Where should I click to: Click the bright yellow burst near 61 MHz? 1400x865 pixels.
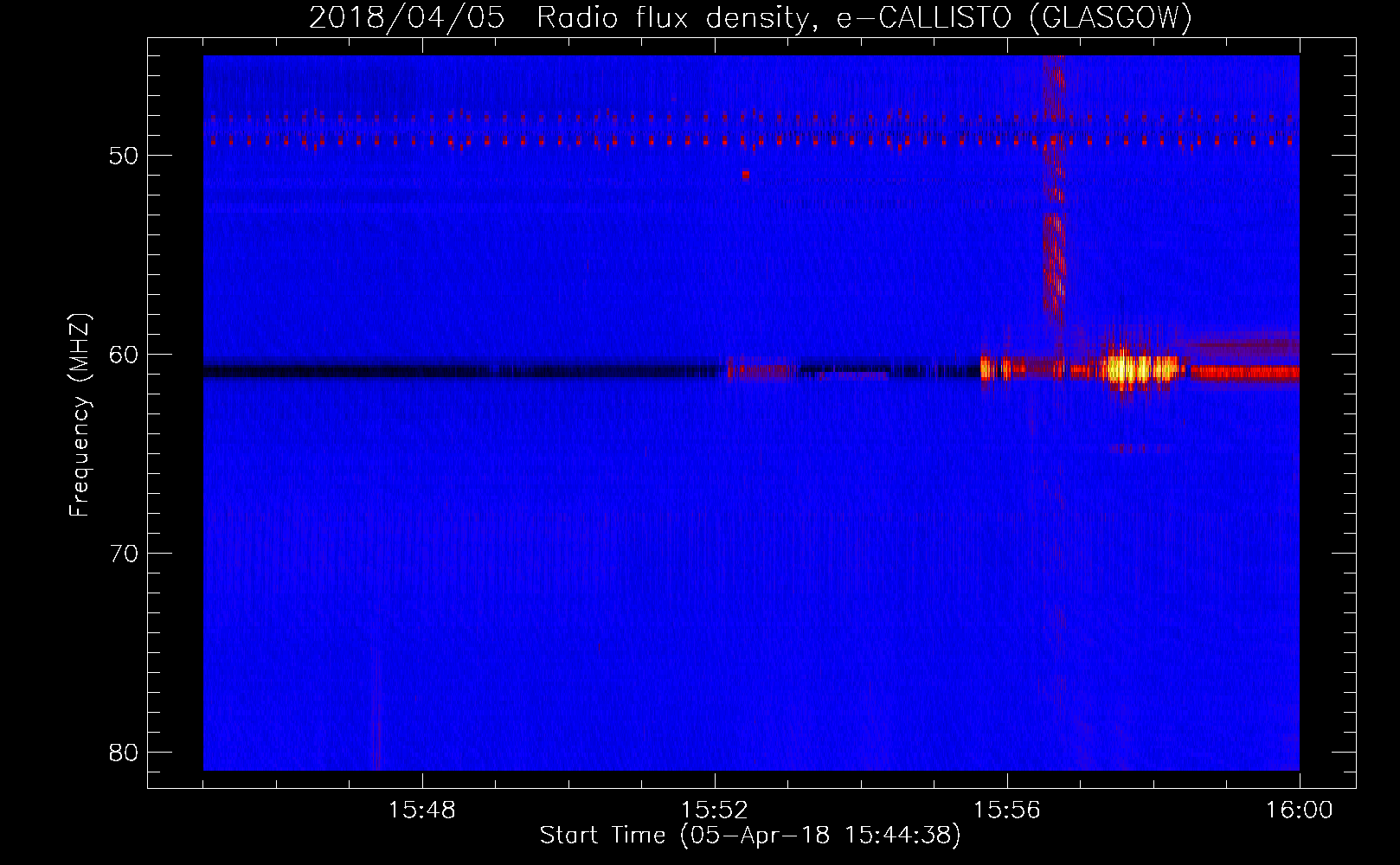tap(1141, 369)
